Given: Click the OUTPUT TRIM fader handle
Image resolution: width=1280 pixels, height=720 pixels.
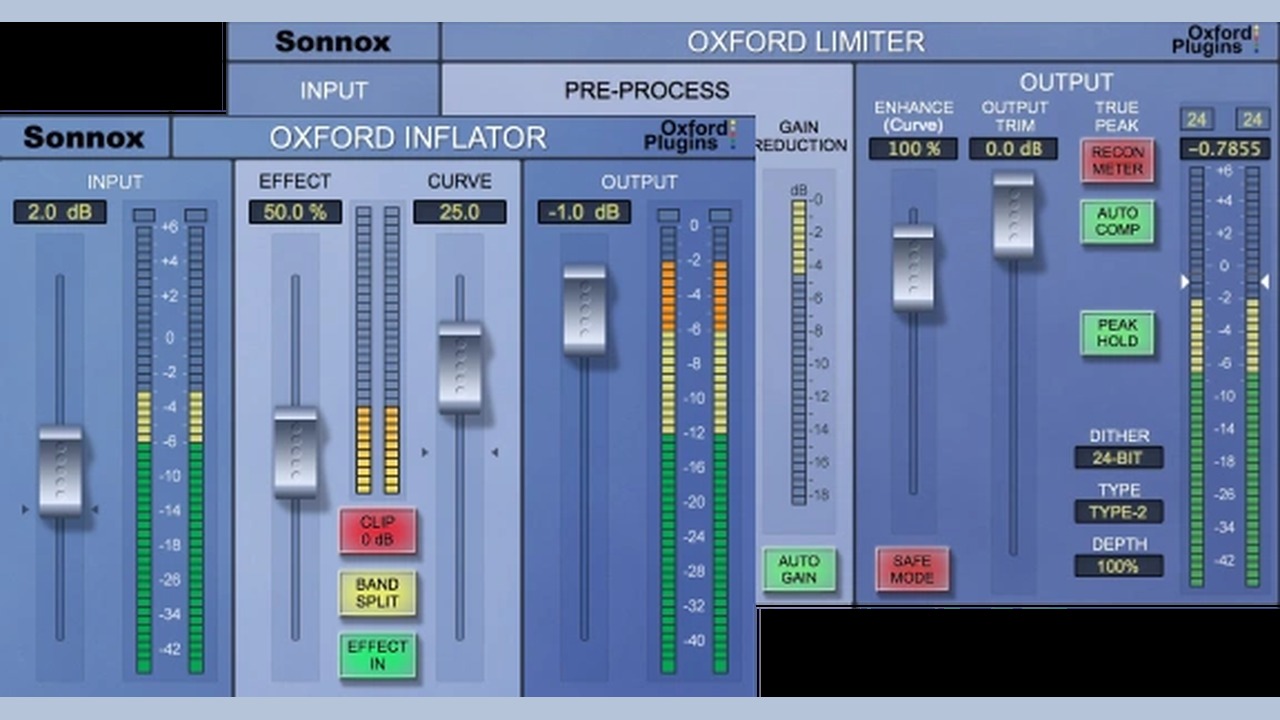Looking at the screenshot, I should click(1013, 215).
